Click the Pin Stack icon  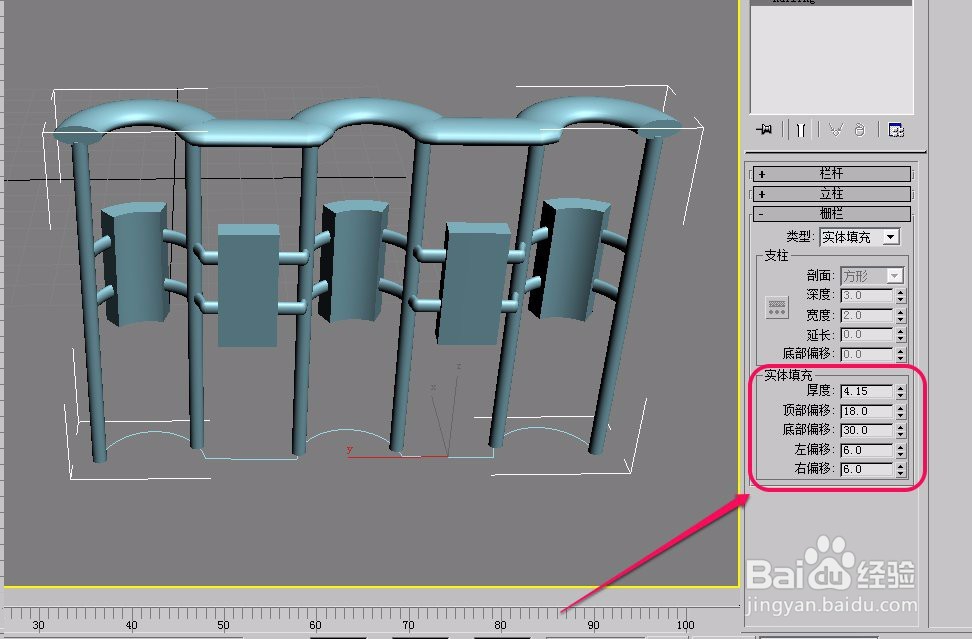[764, 130]
